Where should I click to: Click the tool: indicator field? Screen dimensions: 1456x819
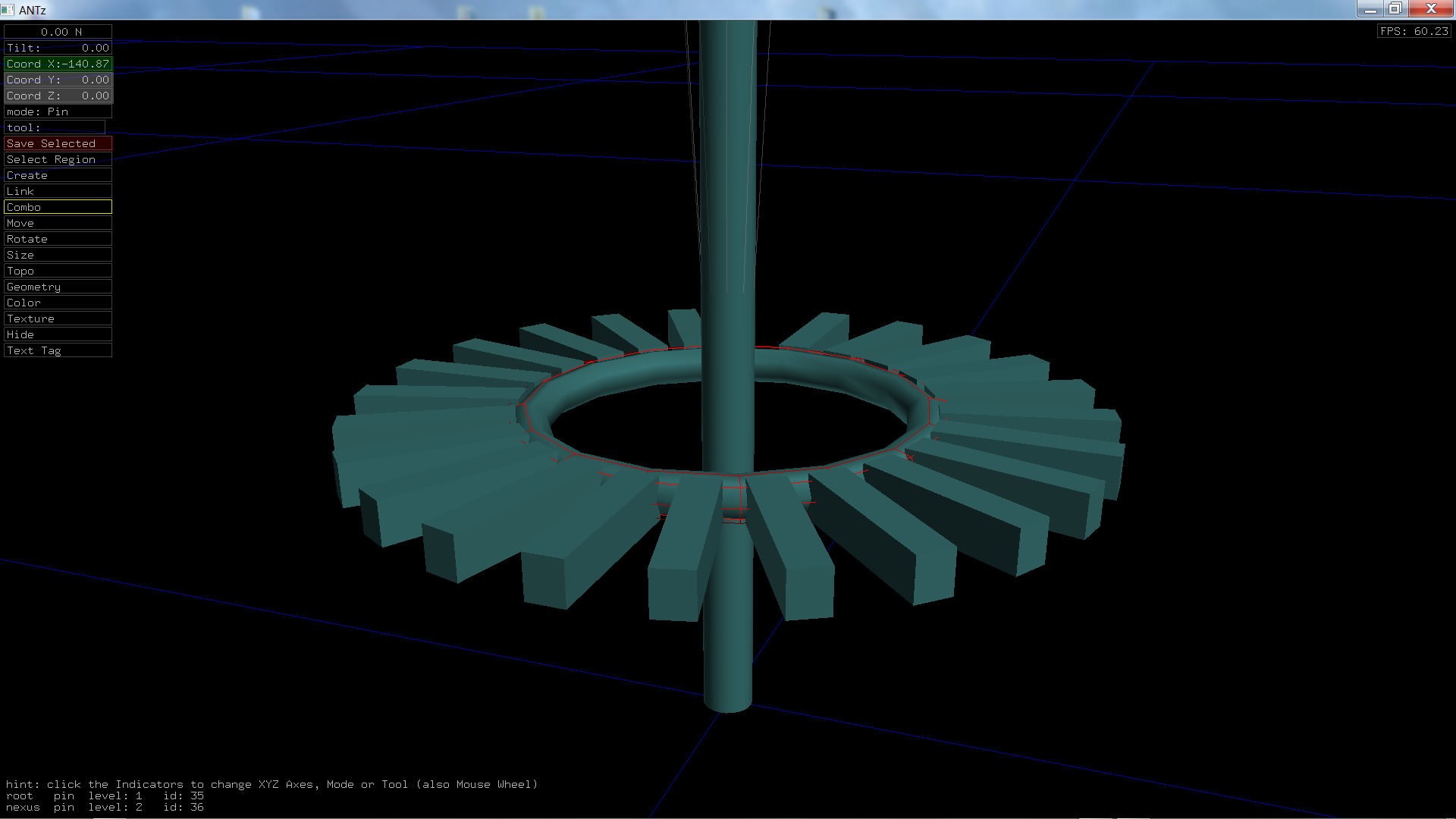[x=55, y=127]
